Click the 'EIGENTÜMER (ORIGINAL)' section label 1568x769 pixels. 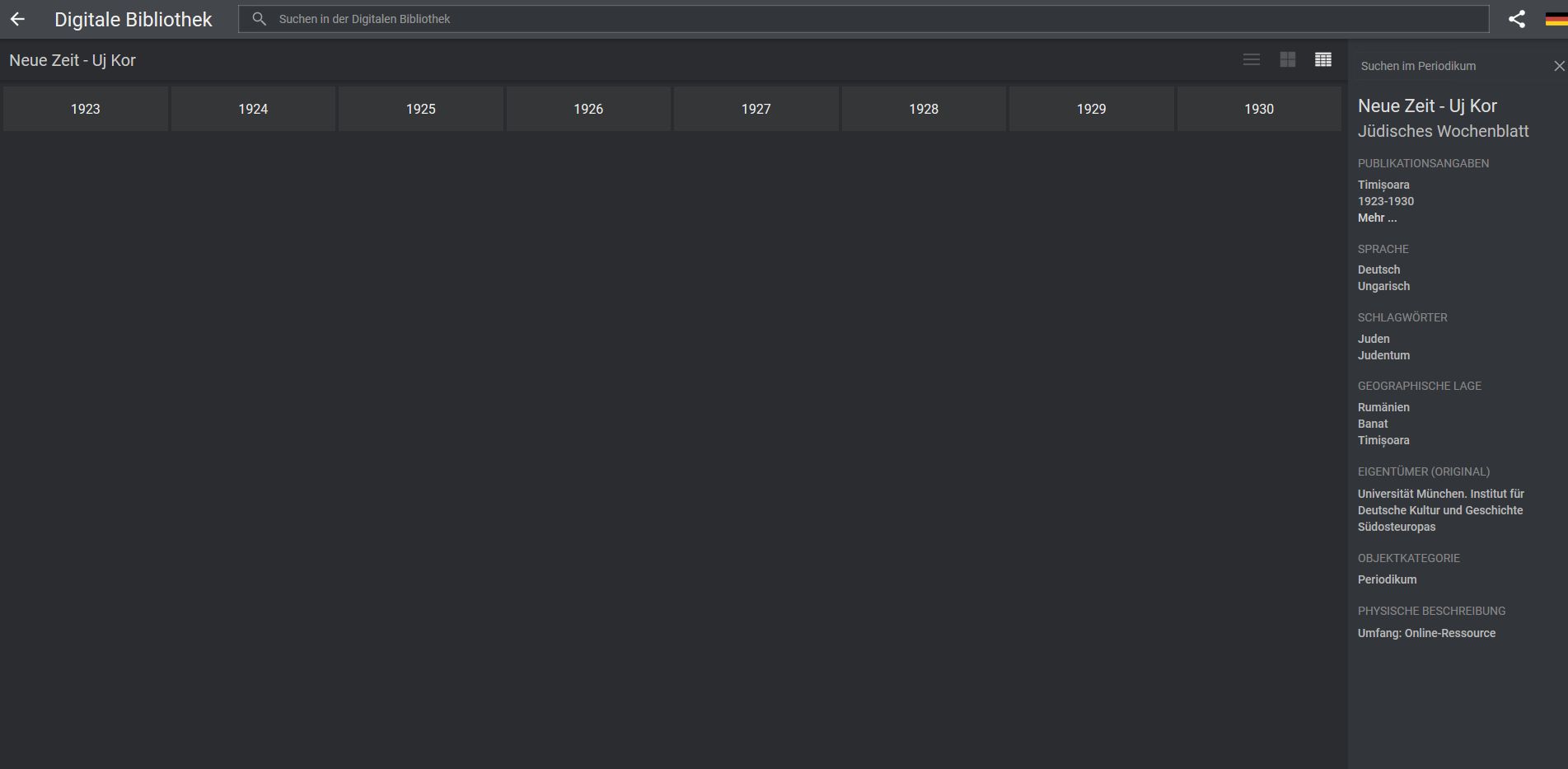(x=1423, y=471)
